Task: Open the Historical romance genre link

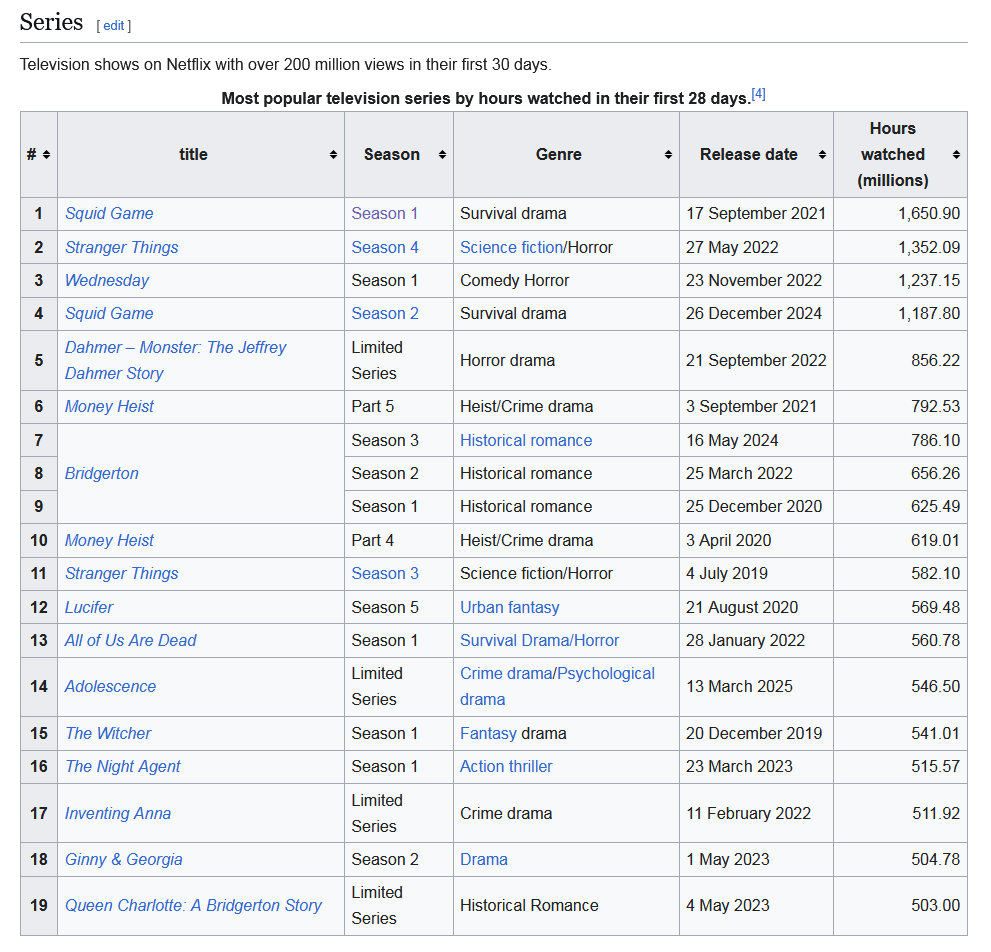Action: [526, 441]
